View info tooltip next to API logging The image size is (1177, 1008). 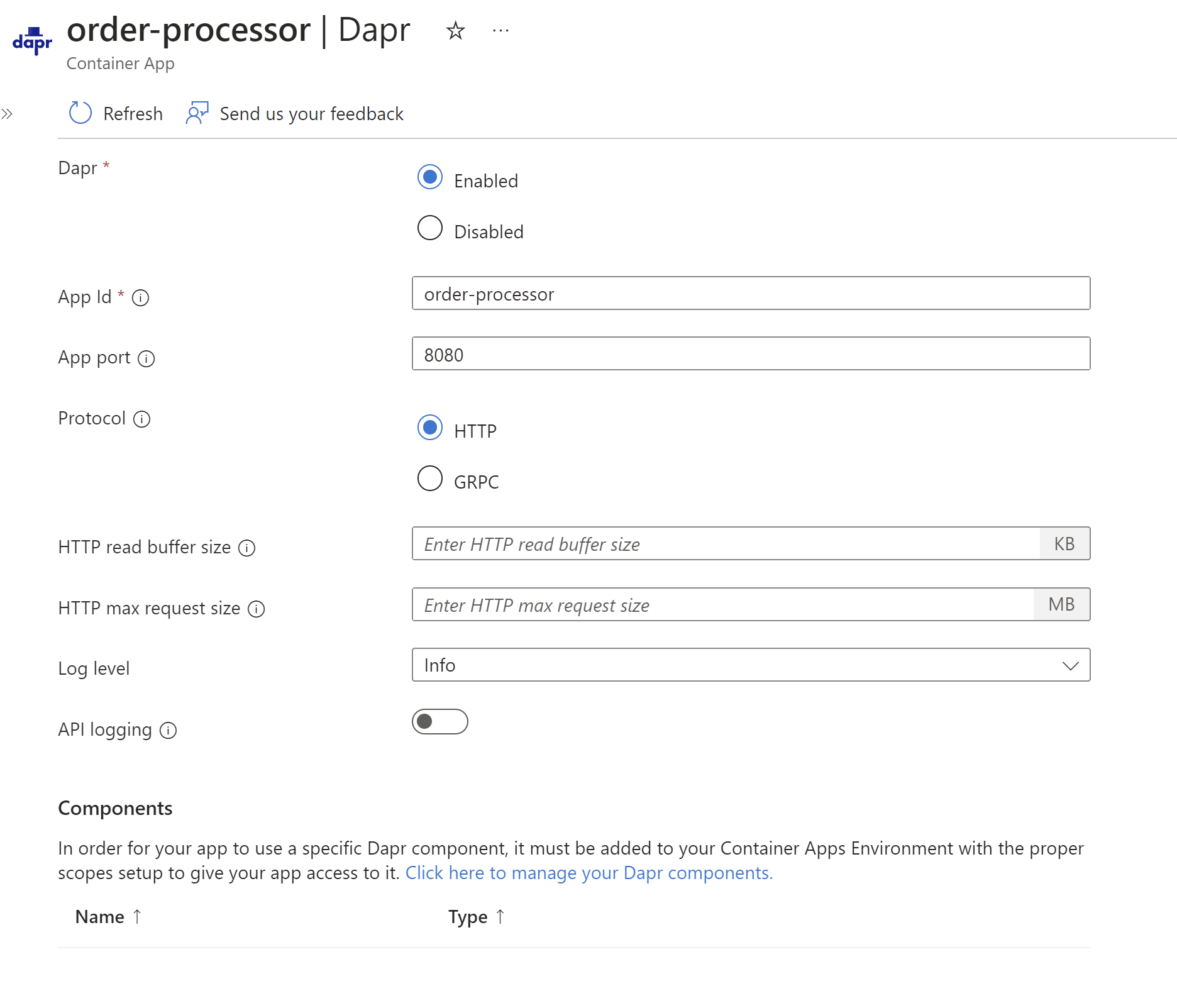point(168,731)
